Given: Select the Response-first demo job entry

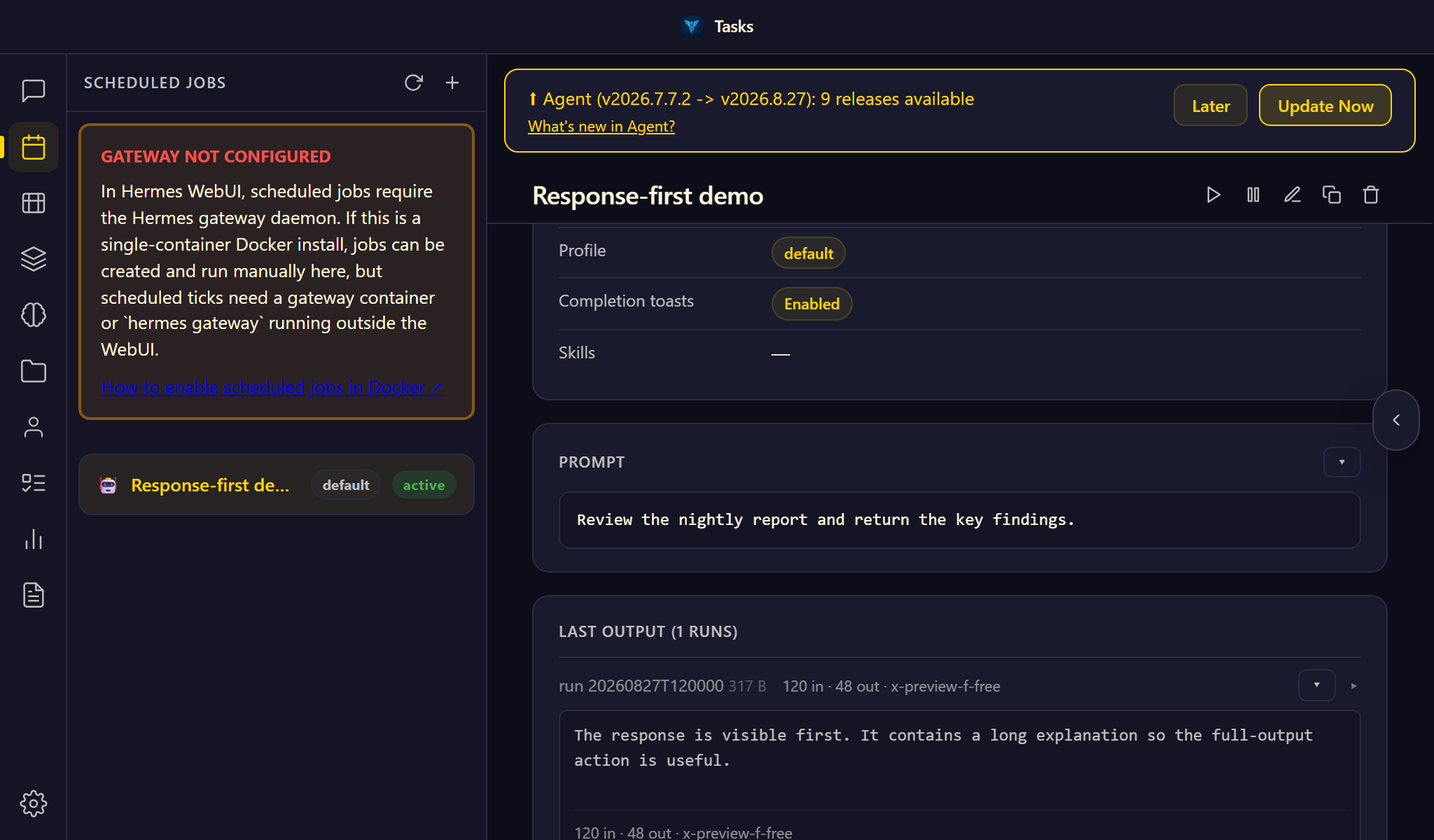Looking at the screenshot, I should pyautogui.click(x=277, y=484).
